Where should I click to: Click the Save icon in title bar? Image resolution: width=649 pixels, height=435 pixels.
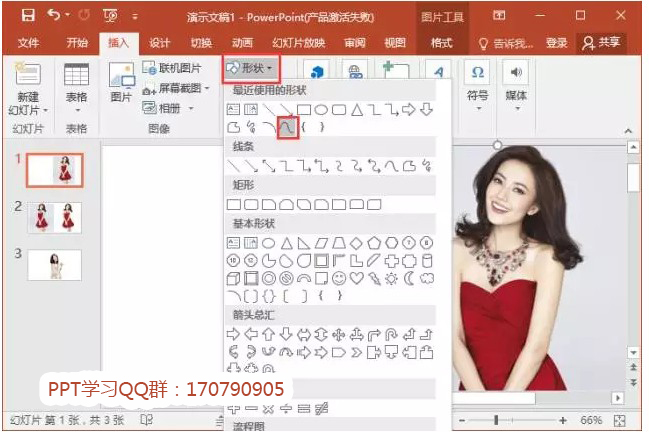coord(28,16)
